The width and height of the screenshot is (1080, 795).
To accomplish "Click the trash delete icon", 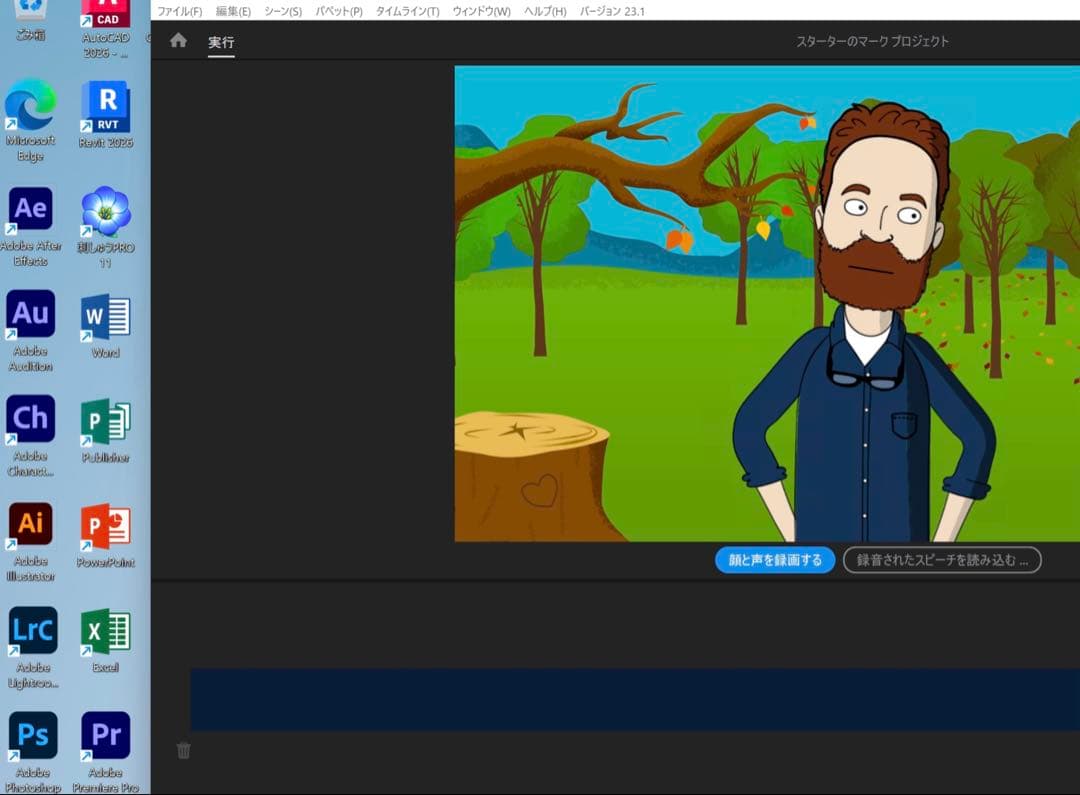I will pos(183,750).
